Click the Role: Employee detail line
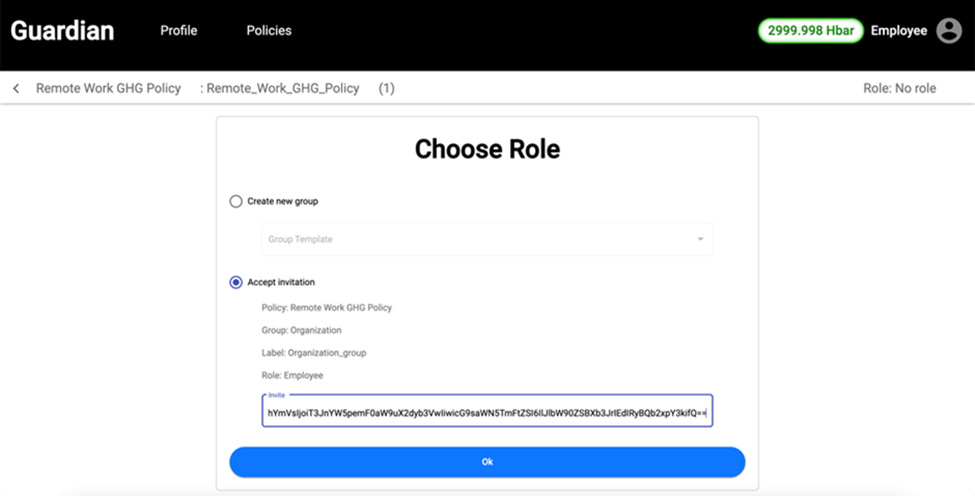975x496 pixels. click(292, 376)
